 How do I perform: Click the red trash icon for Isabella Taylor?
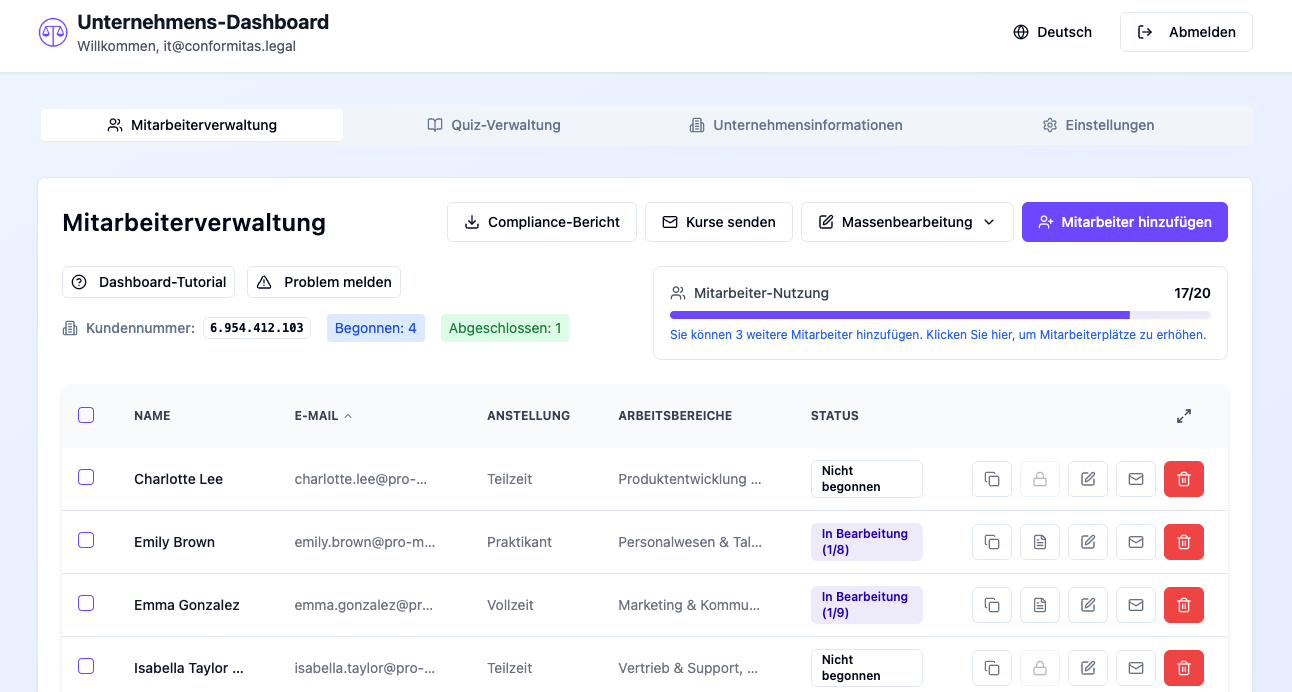coord(1183,668)
